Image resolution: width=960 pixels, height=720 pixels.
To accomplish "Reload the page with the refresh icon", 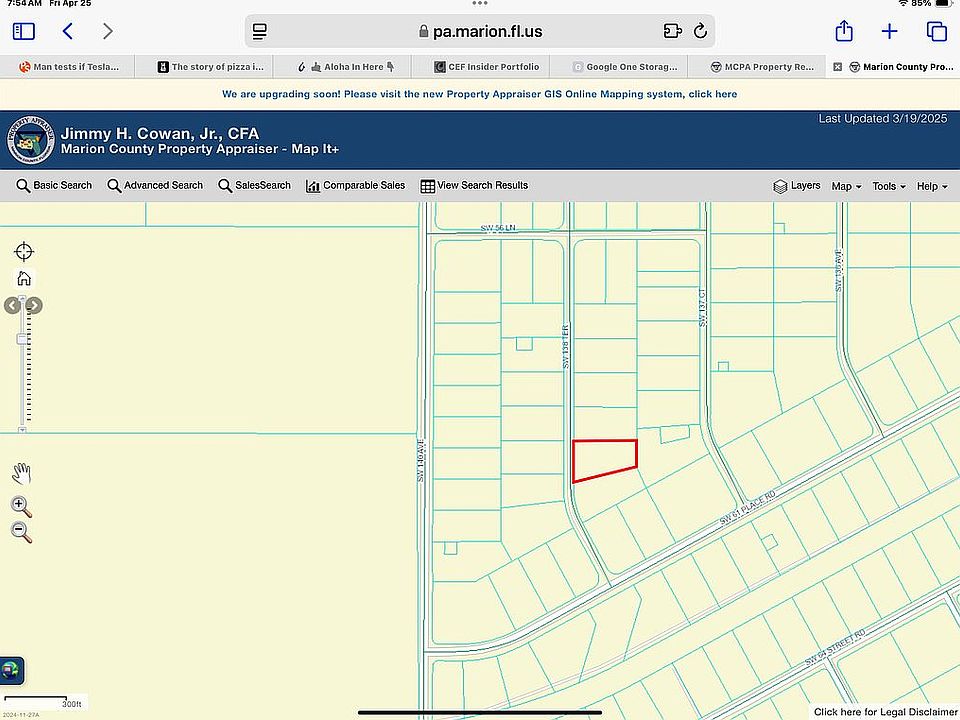I will pos(700,31).
